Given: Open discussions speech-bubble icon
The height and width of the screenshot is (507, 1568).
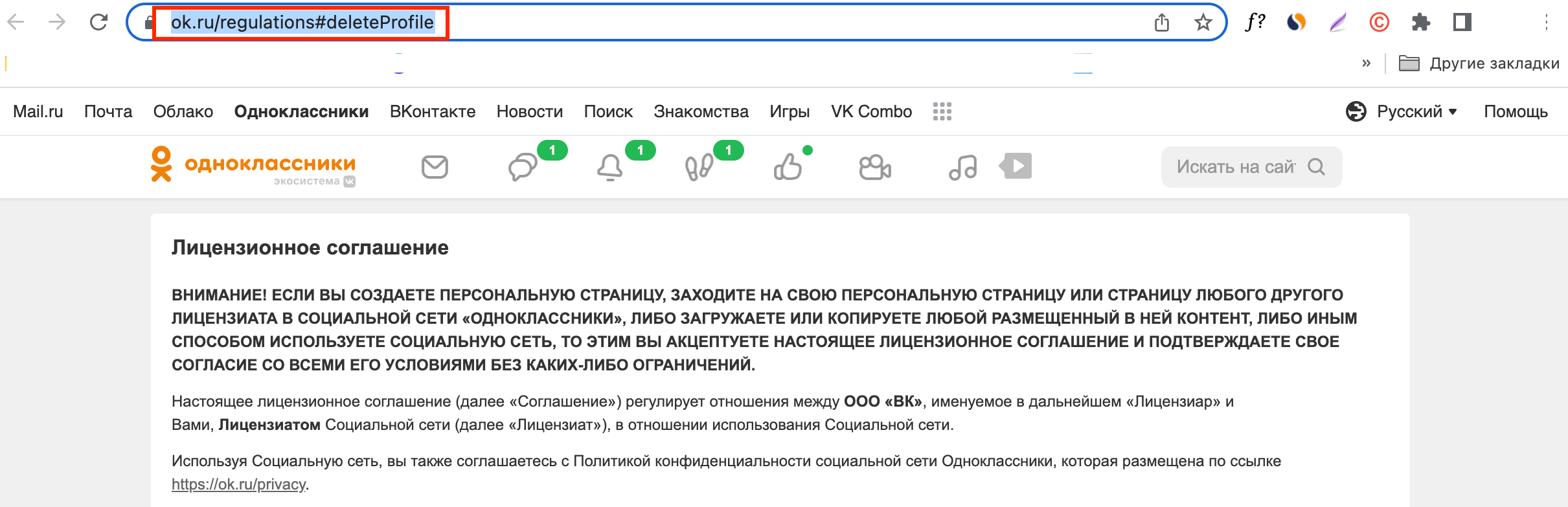Looking at the screenshot, I should coord(523,167).
